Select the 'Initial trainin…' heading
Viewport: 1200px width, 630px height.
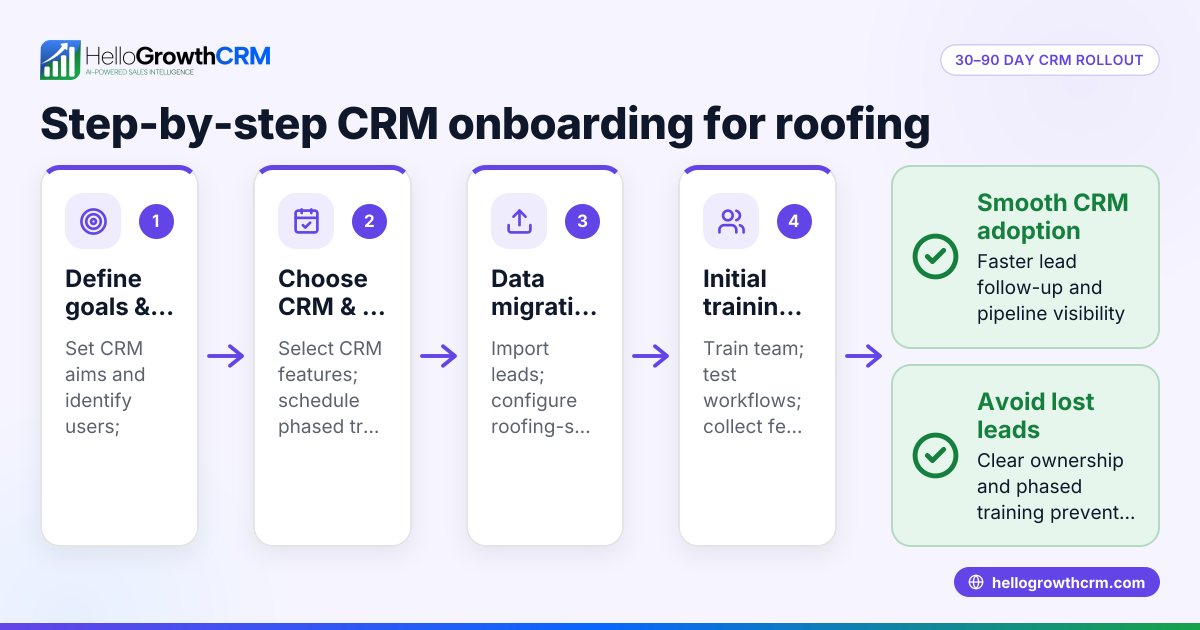point(753,293)
